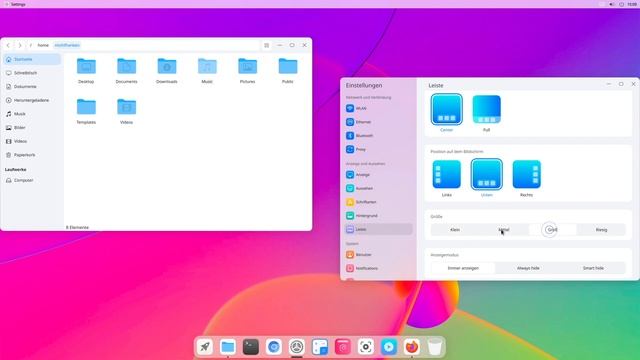Launch the video player icon in dock
This screenshot has width=640, height=360.
[x=389, y=347]
